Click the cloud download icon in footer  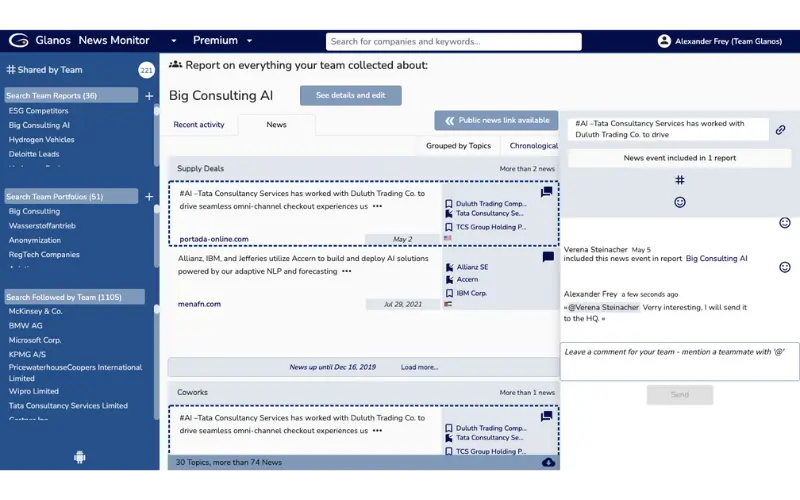click(548, 462)
